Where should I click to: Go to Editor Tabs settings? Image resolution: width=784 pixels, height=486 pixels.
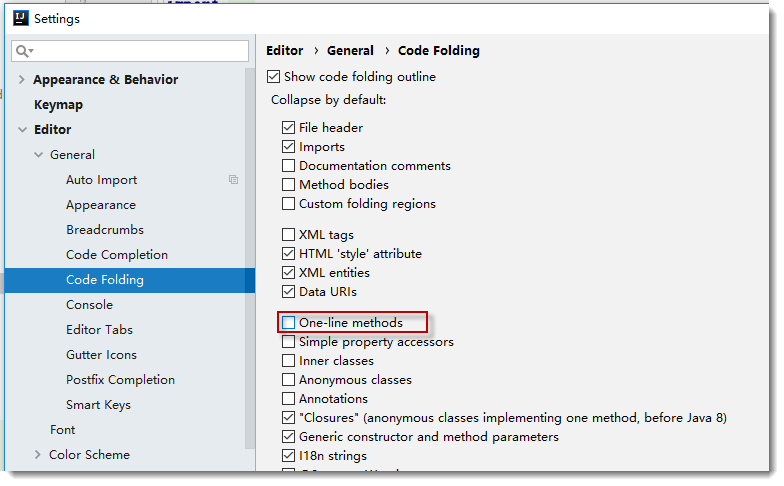click(x=99, y=330)
